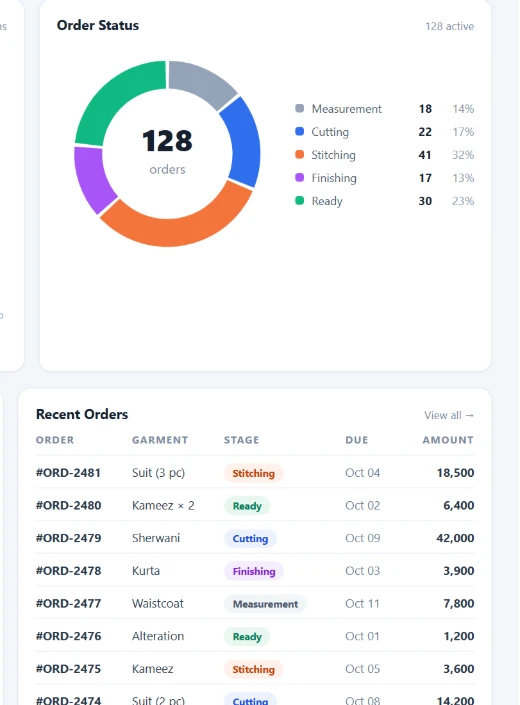Click the Oct 04 due date
Image resolution: width=520 pixels, height=705 pixels.
(363, 473)
